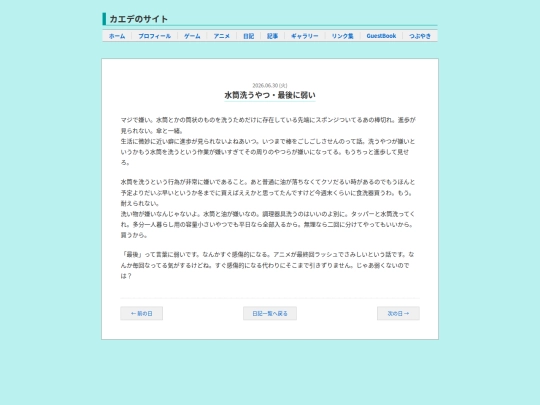The height and width of the screenshot is (405, 540).
Task: Click the 記事 navigation link
Action: [272, 36]
